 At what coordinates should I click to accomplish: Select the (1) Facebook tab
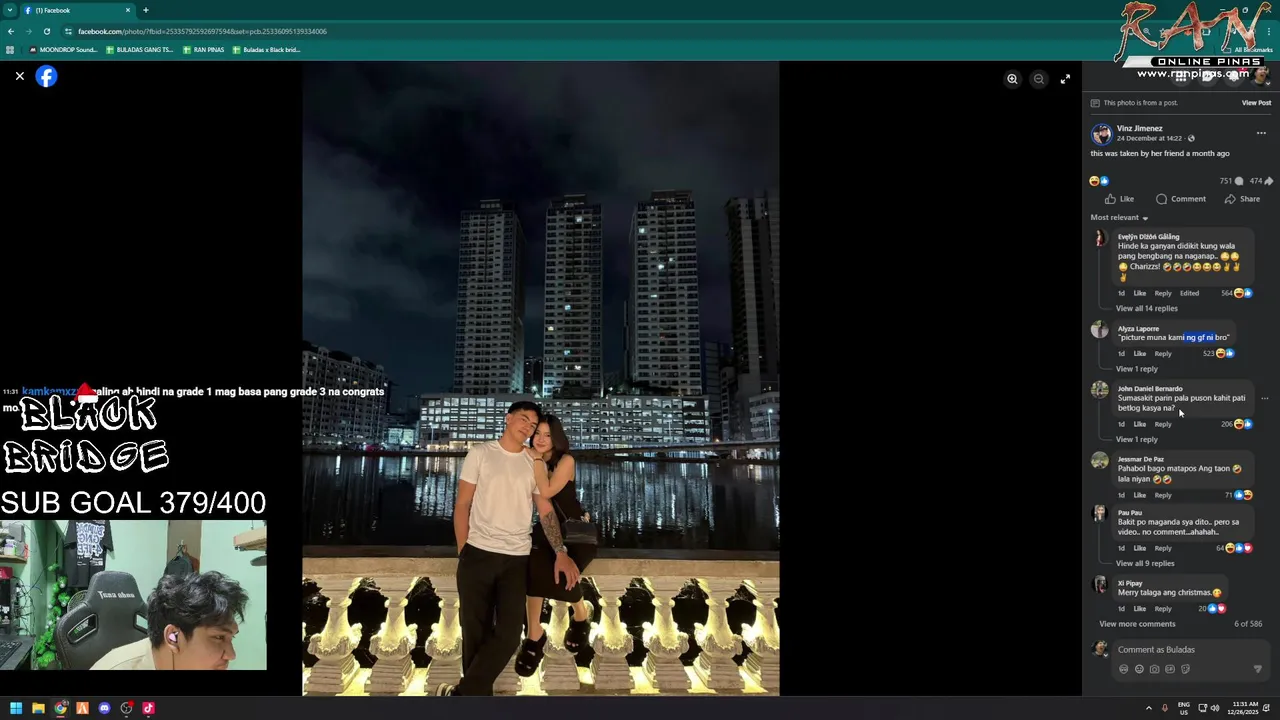click(78, 10)
